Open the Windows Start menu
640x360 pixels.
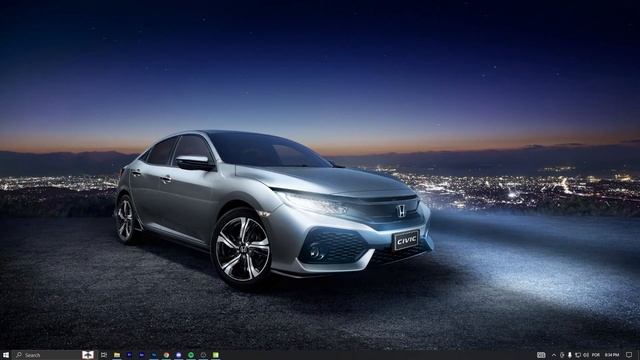tap(6, 355)
